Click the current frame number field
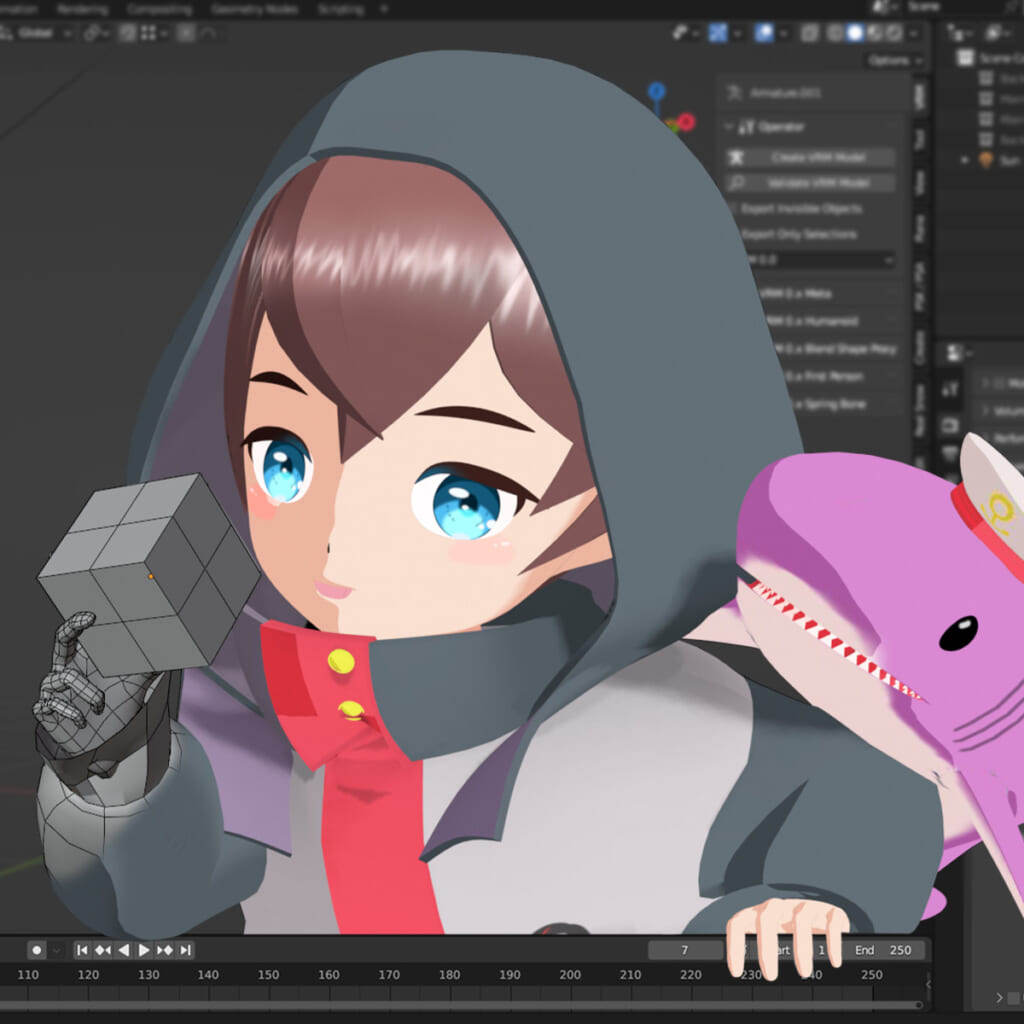Viewport: 1024px width, 1024px height. [685, 950]
